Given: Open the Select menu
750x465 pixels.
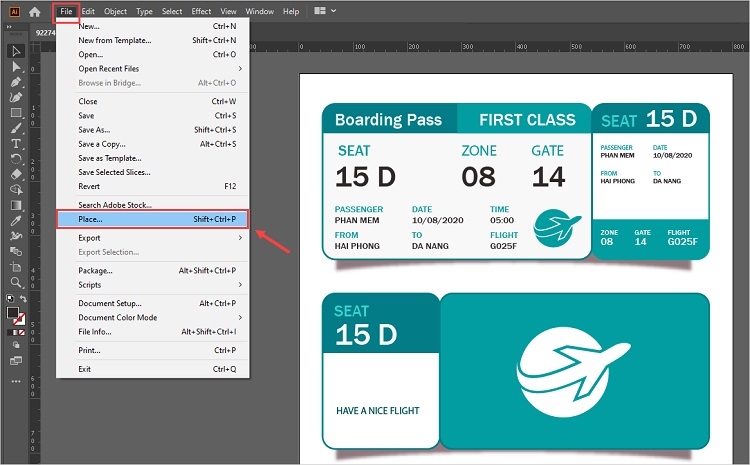Looking at the screenshot, I should 172,11.
